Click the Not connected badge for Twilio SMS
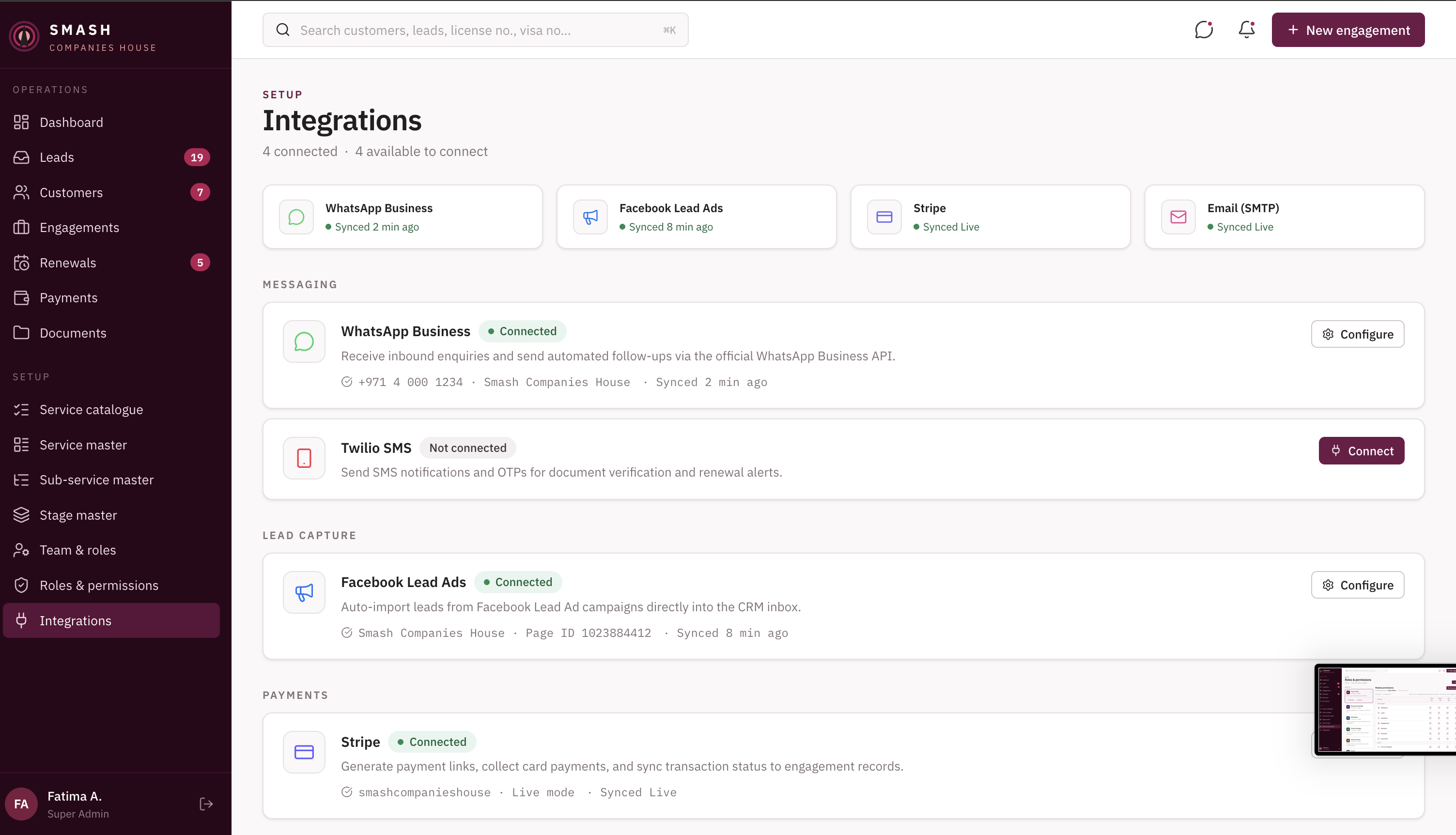The image size is (1456, 835). click(467, 448)
